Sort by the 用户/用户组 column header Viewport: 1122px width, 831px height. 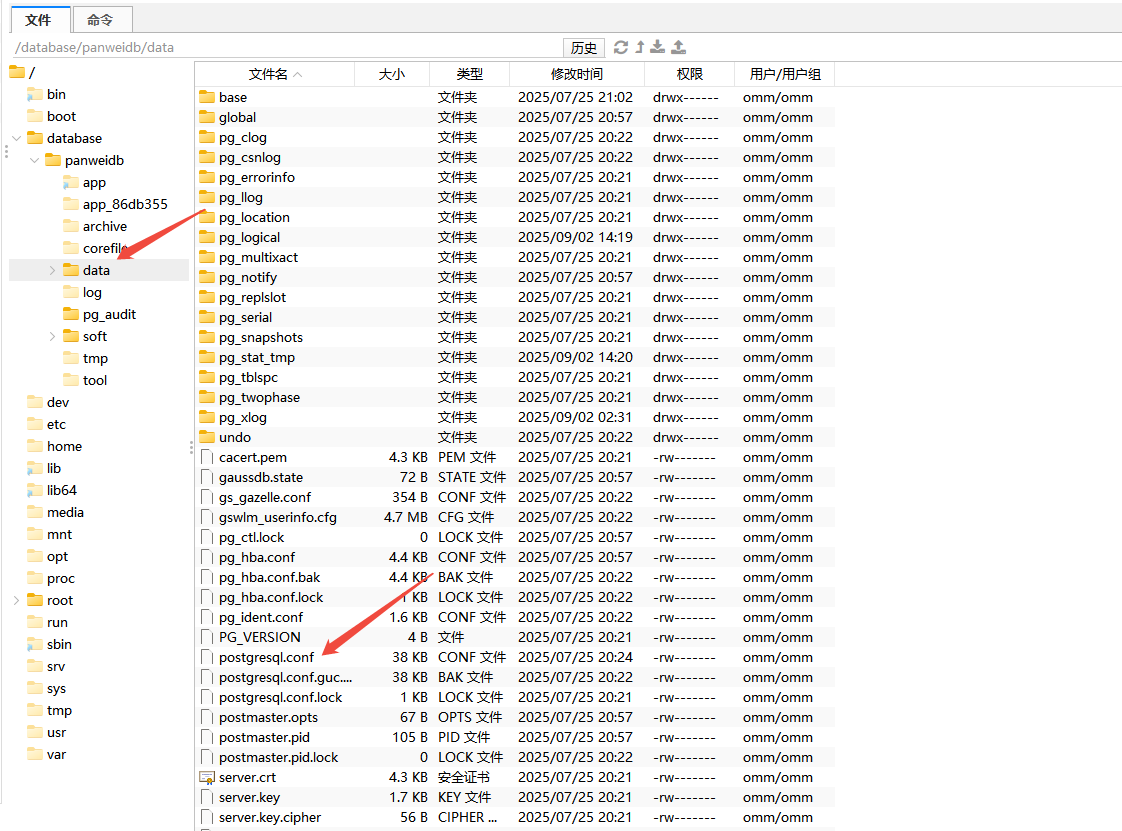tap(784, 74)
